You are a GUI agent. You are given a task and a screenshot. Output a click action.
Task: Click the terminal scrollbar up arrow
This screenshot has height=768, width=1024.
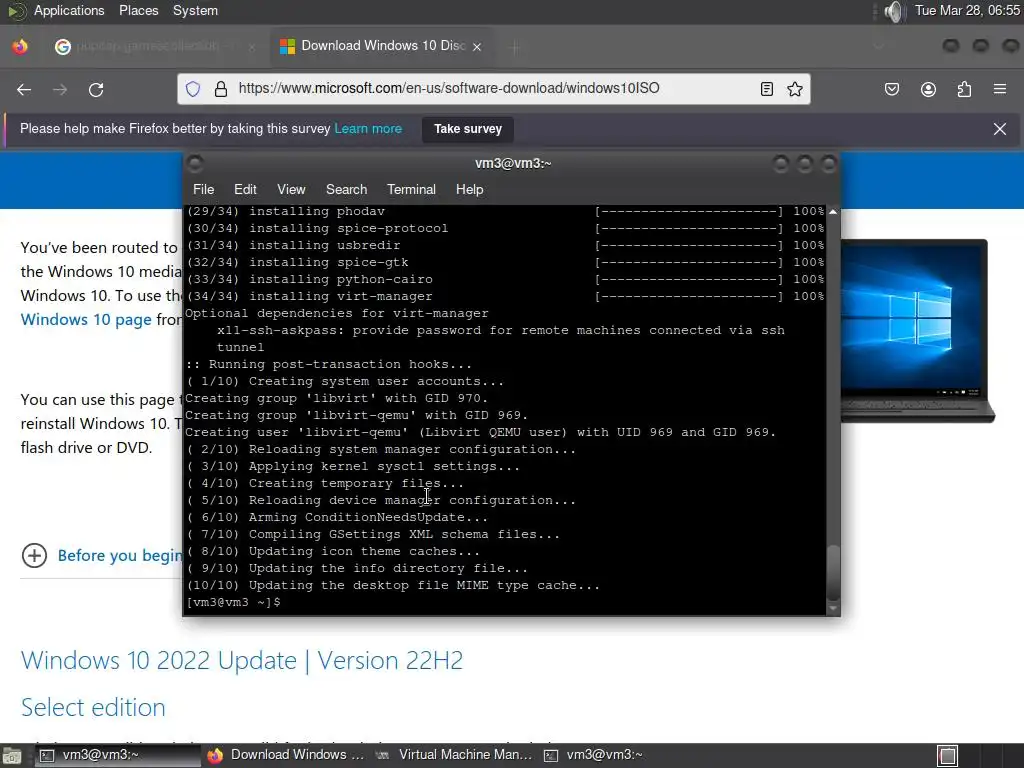(833, 212)
